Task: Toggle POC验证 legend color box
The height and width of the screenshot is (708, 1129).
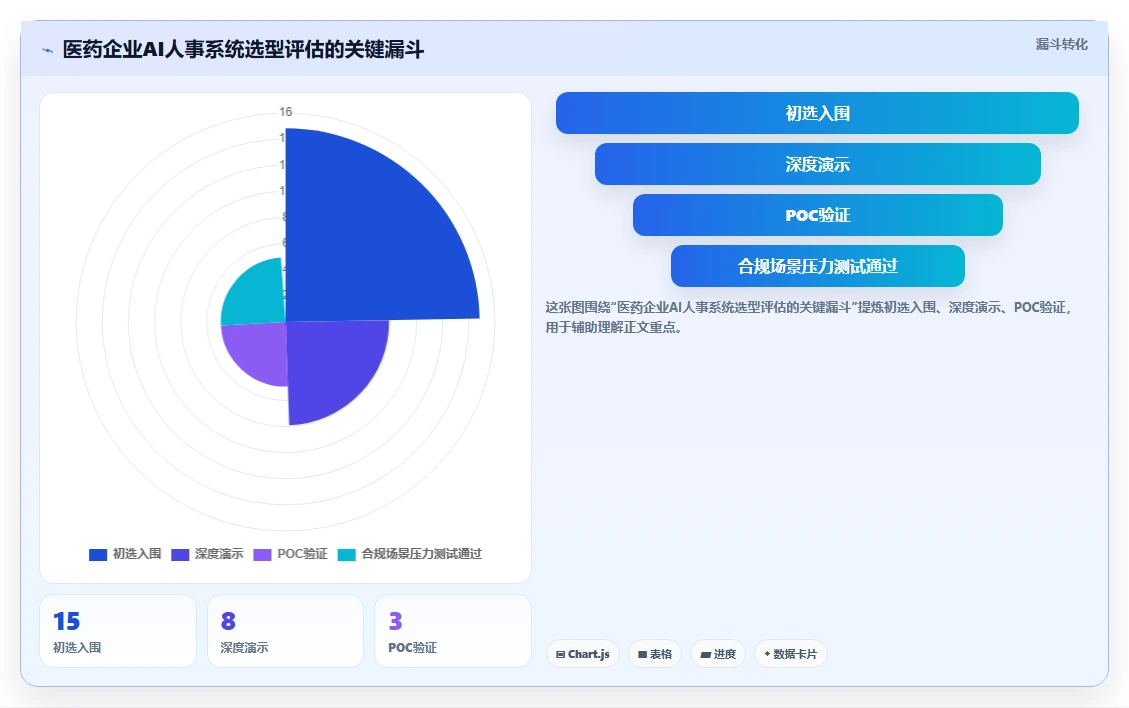Action: [263, 555]
